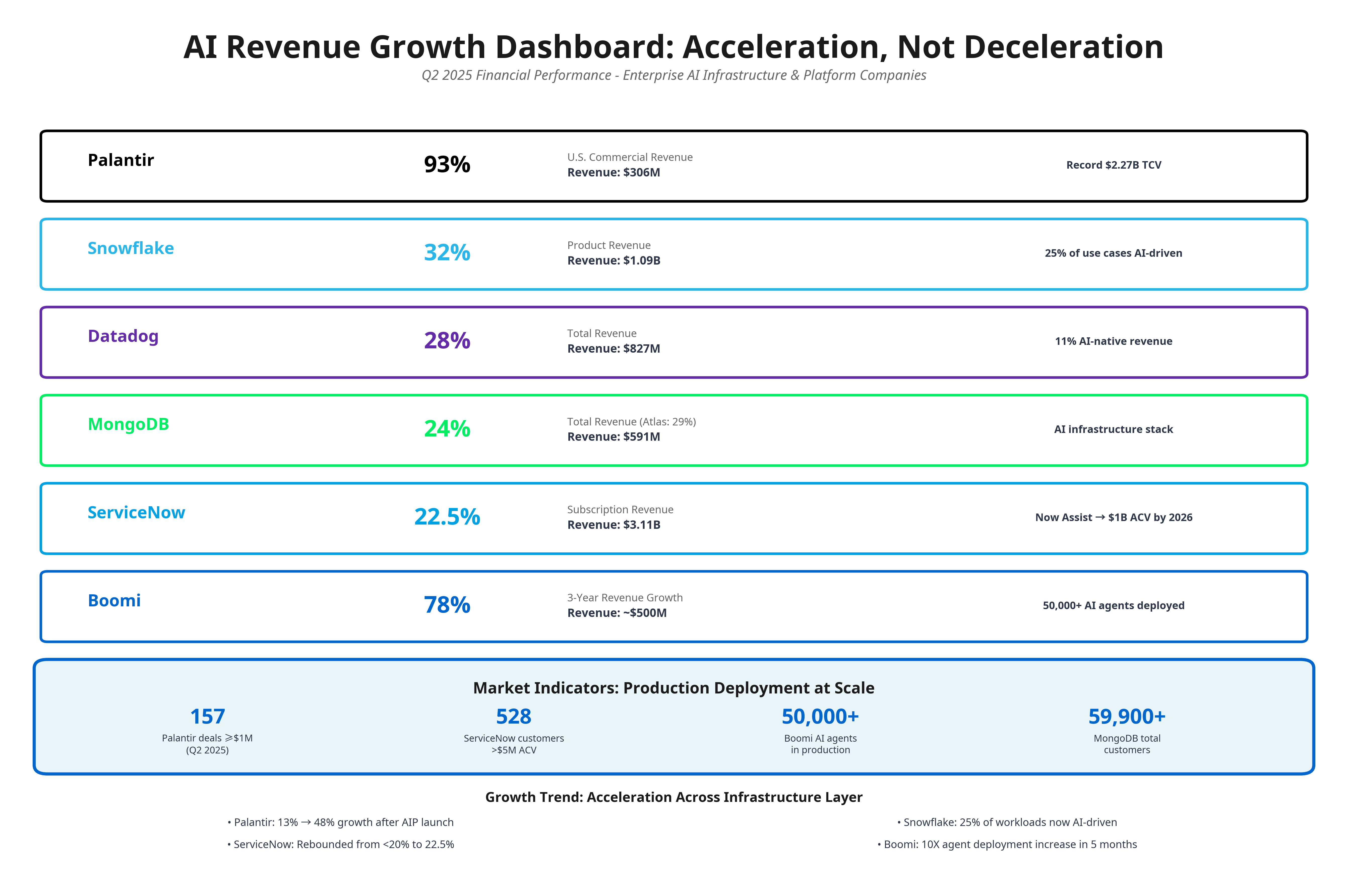Screen dimensions: 1348x896
Task: Click Palantir's 93% growth figure
Action: (x=447, y=165)
